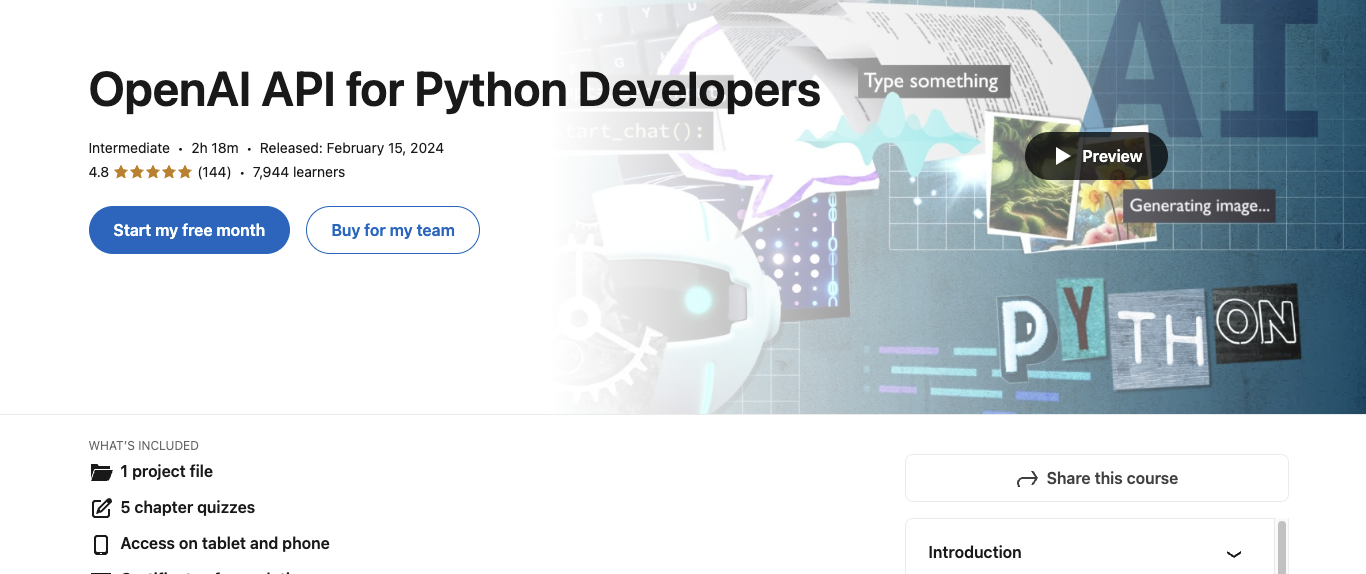Click the Introduction section heading
This screenshot has width=1366, height=574.
click(x=975, y=552)
